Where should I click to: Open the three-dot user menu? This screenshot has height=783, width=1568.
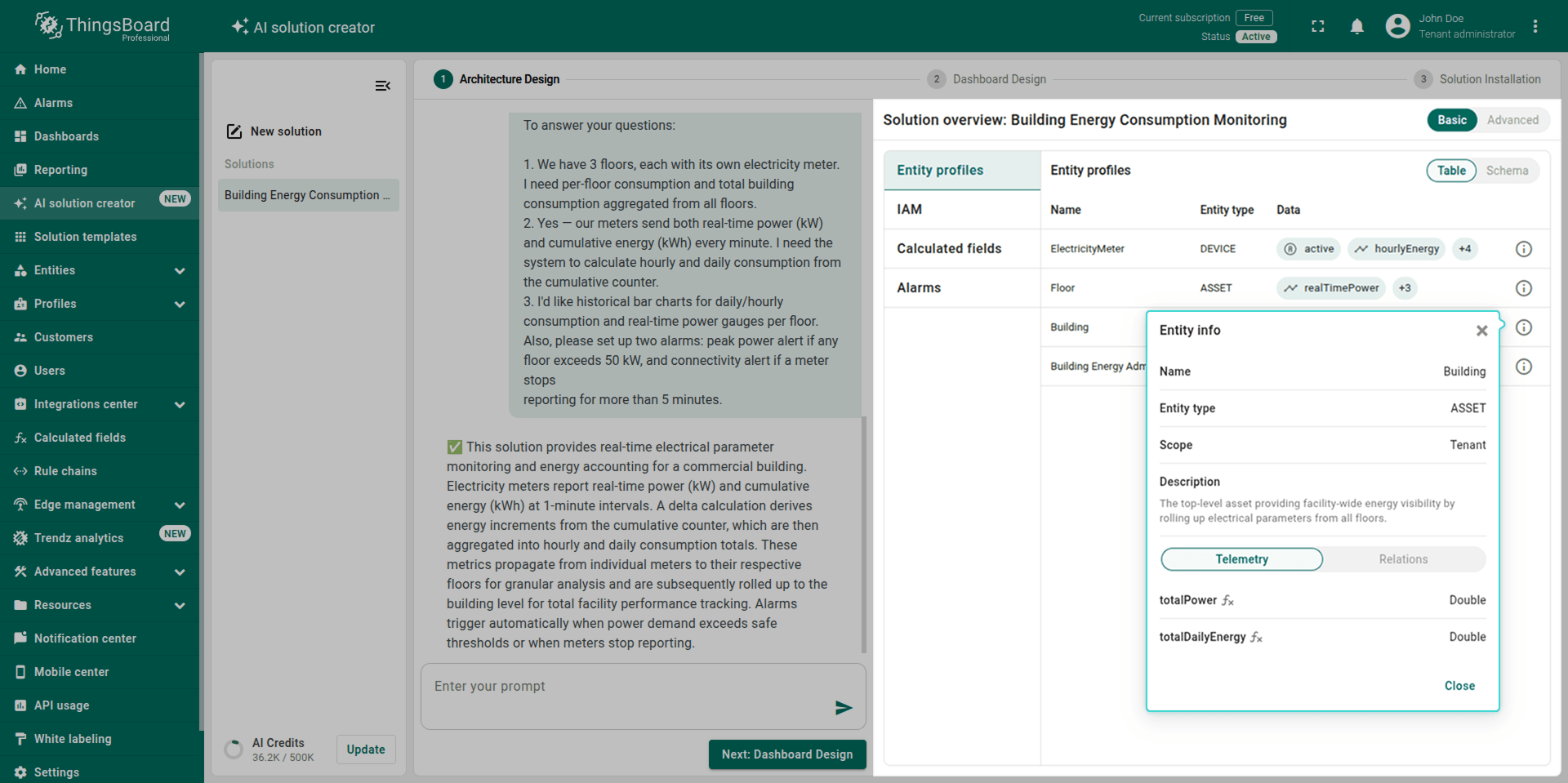[1535, 27]
